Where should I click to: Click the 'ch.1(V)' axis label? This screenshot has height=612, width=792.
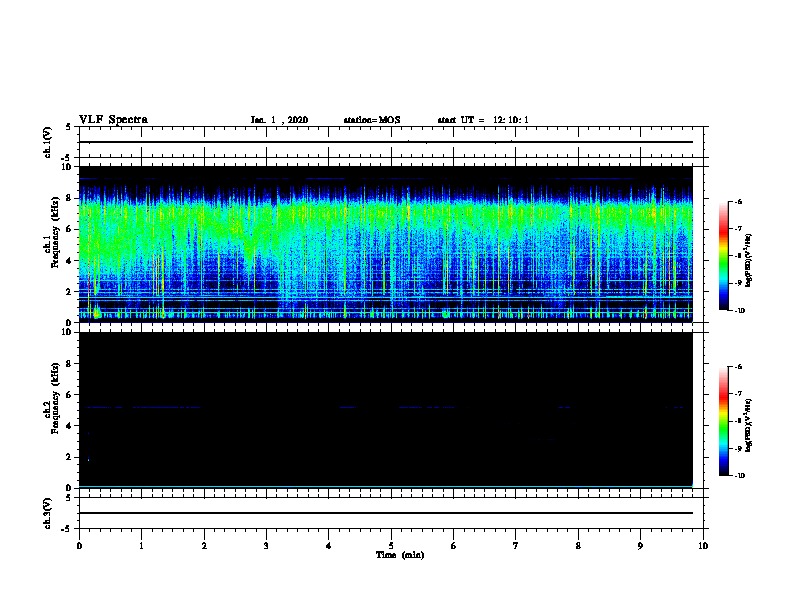[x=48, y=142]
